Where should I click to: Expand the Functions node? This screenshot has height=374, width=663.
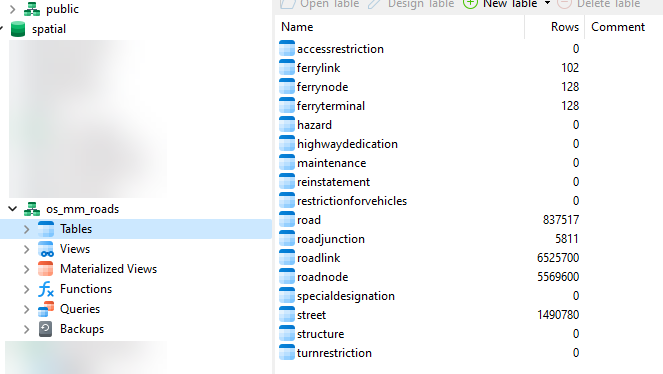27,289
